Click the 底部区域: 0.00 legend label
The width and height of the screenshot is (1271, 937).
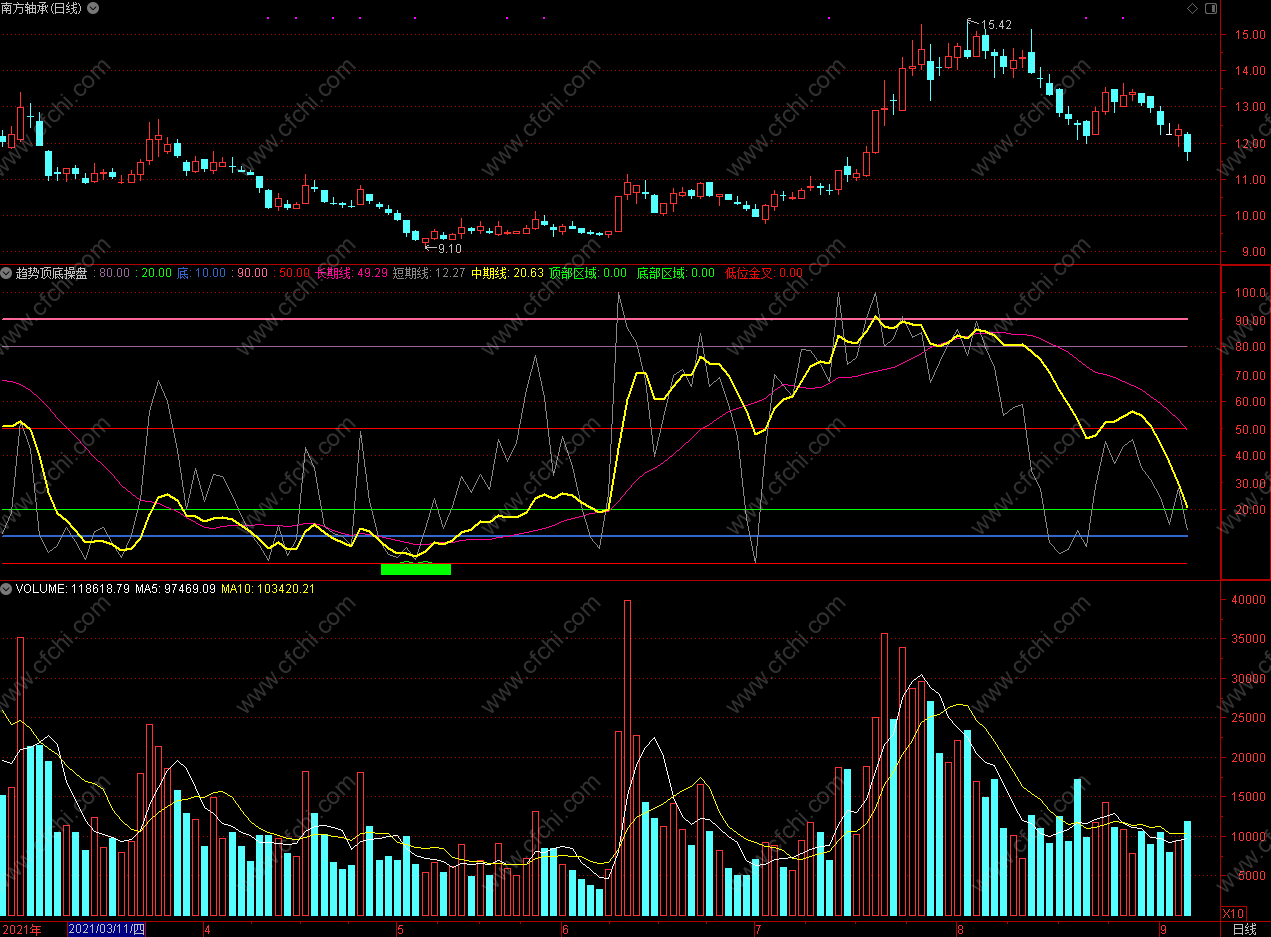pyautogui.click(x=676, y=272)
